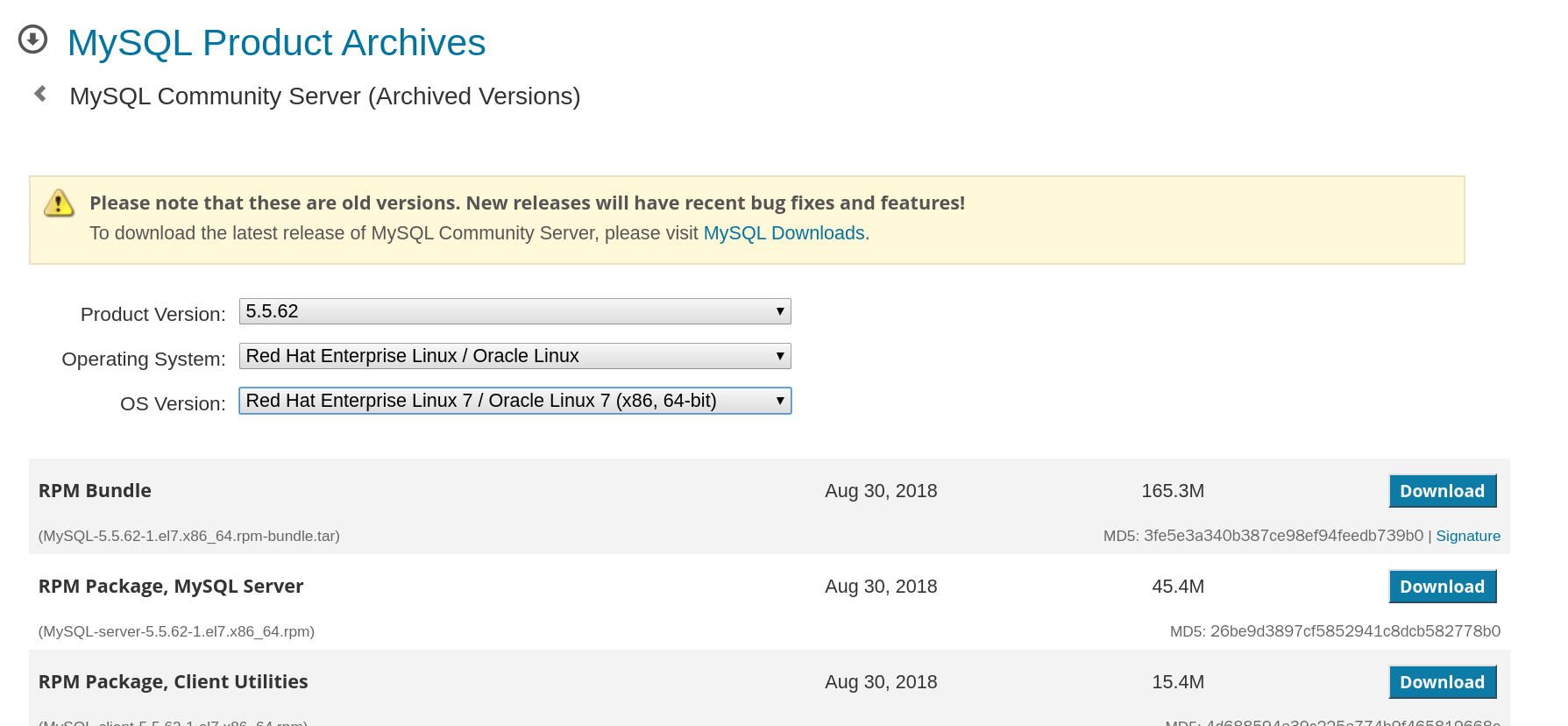Click the bold old versions warning text
Image resolution: width=1568 pixels, height=726 pixels.
[527, 203]
